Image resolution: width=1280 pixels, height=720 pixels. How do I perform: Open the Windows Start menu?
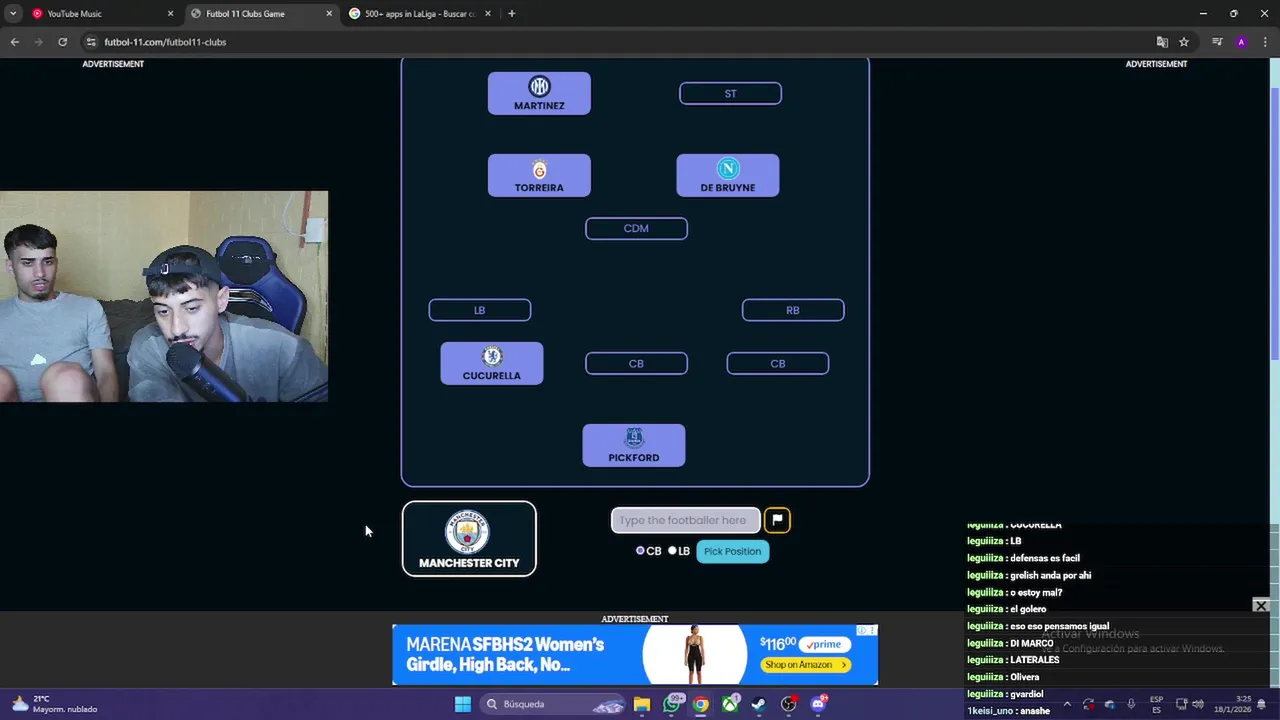(x=462, y=704)
